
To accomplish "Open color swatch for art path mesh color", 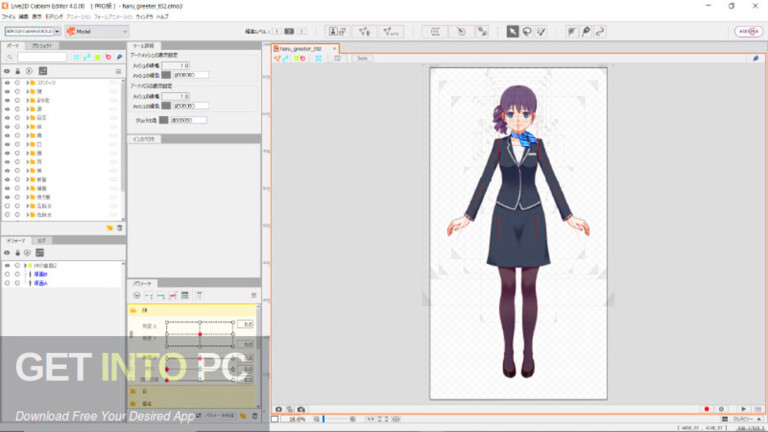I will click(x=166, y=106).
